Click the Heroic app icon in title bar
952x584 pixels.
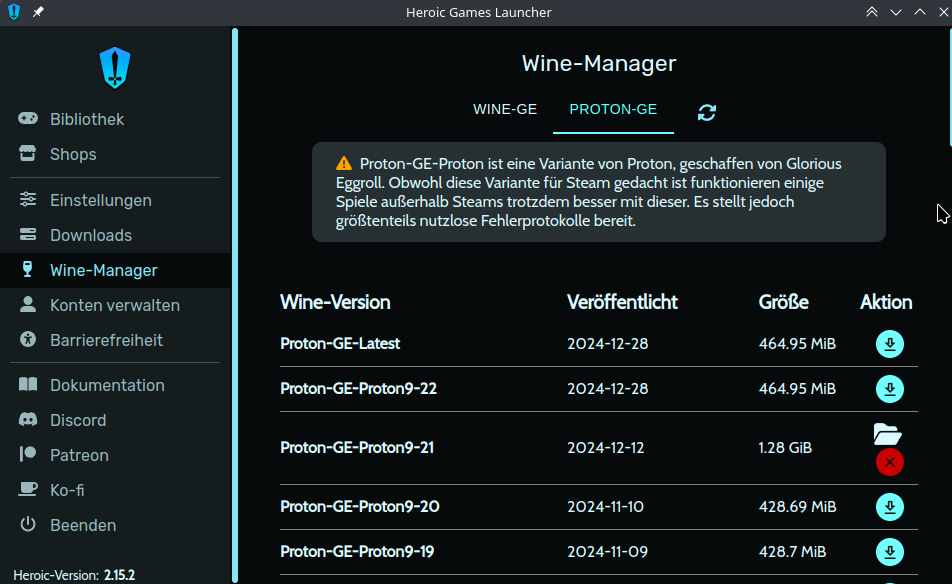point(14,12)
